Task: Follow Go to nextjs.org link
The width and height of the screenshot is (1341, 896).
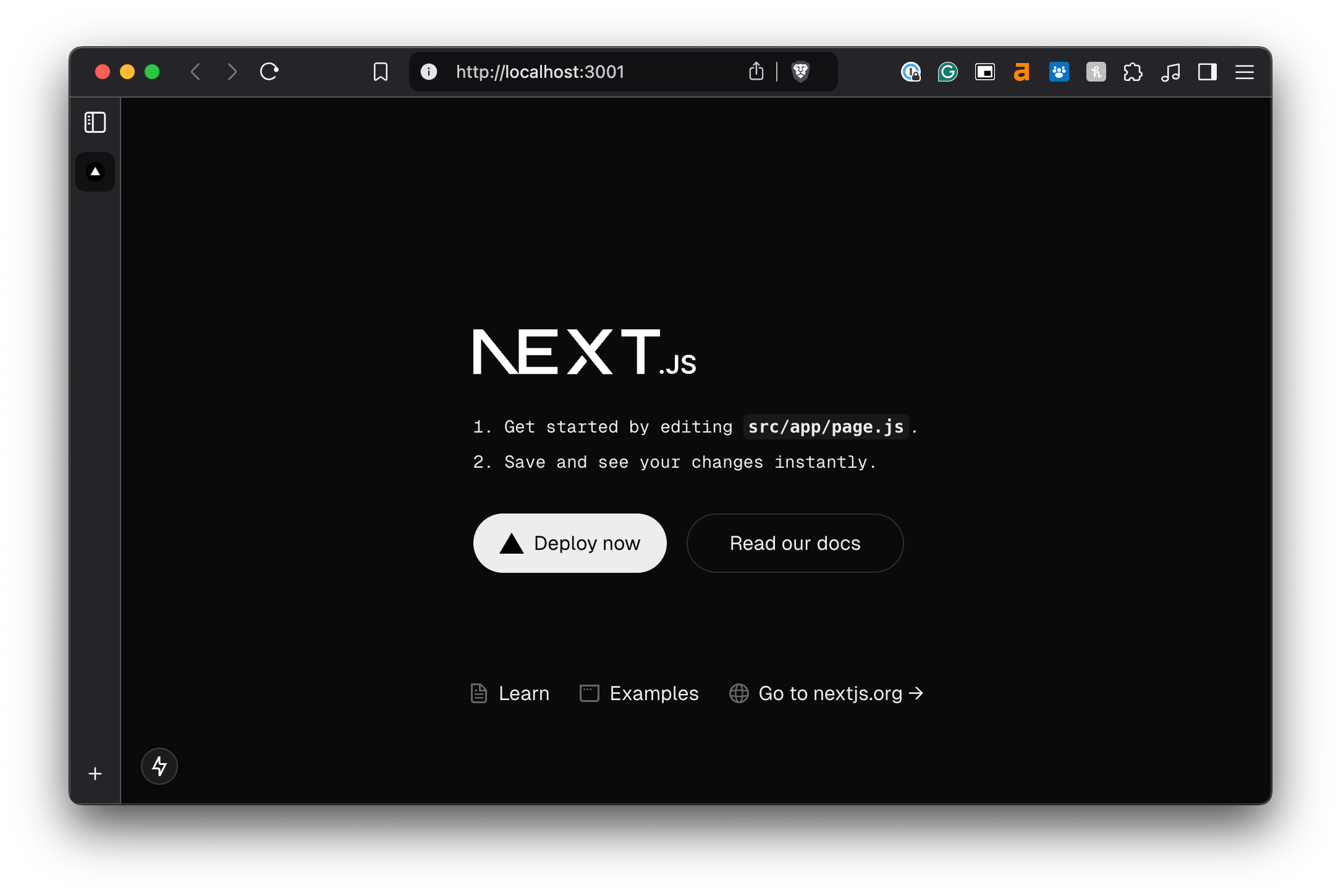Action: point(826,693)
